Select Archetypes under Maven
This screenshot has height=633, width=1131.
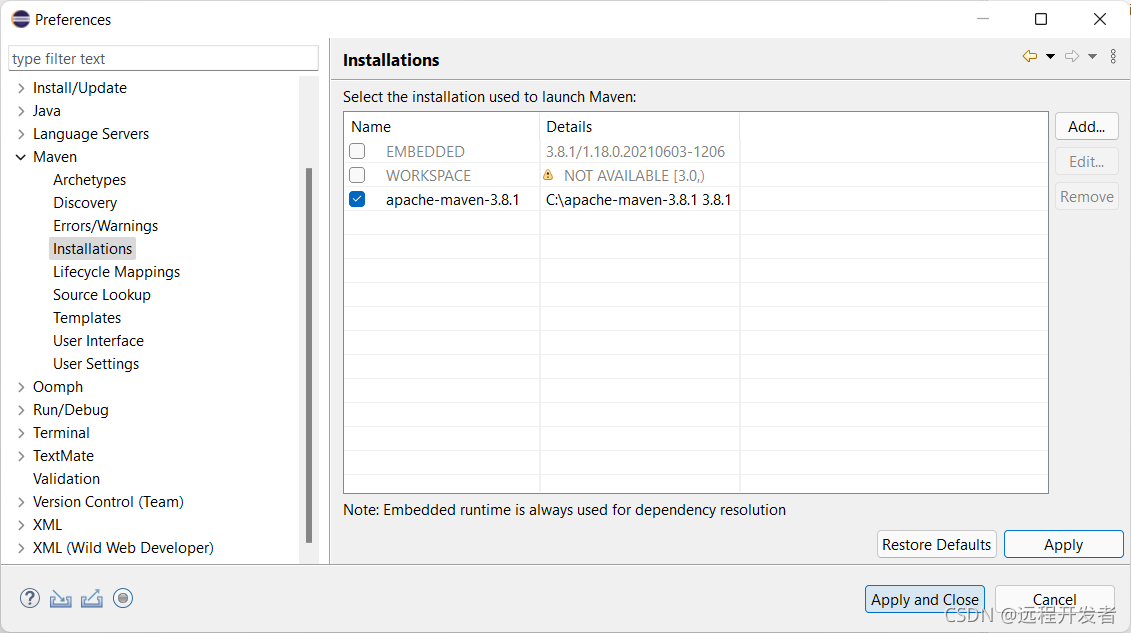[x=89, y=180]
